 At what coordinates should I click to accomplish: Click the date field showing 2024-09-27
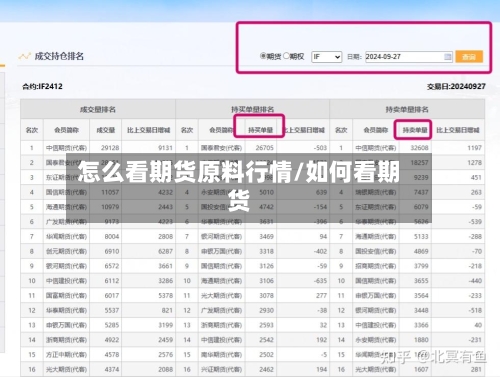pyautogui.click(x=409, y=57)
